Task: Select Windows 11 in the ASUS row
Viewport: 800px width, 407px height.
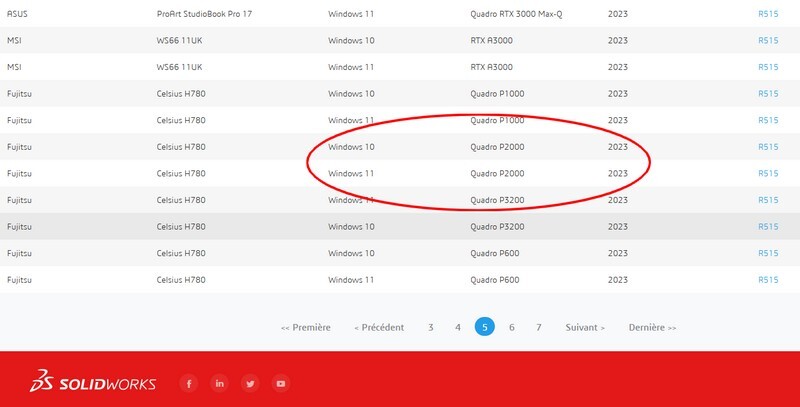Action: 351,14
